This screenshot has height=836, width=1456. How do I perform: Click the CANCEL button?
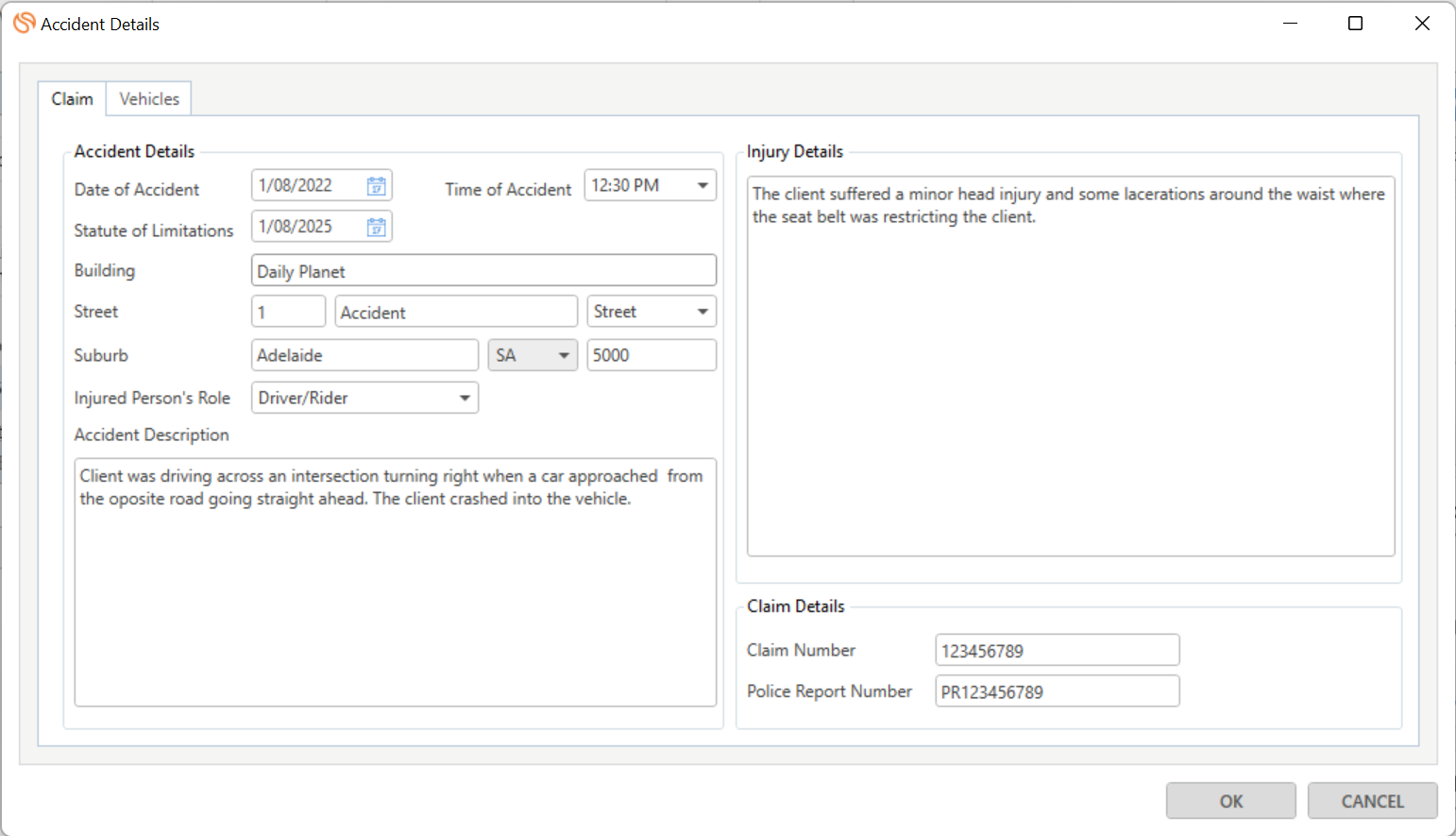click(x=1372, y=801)
